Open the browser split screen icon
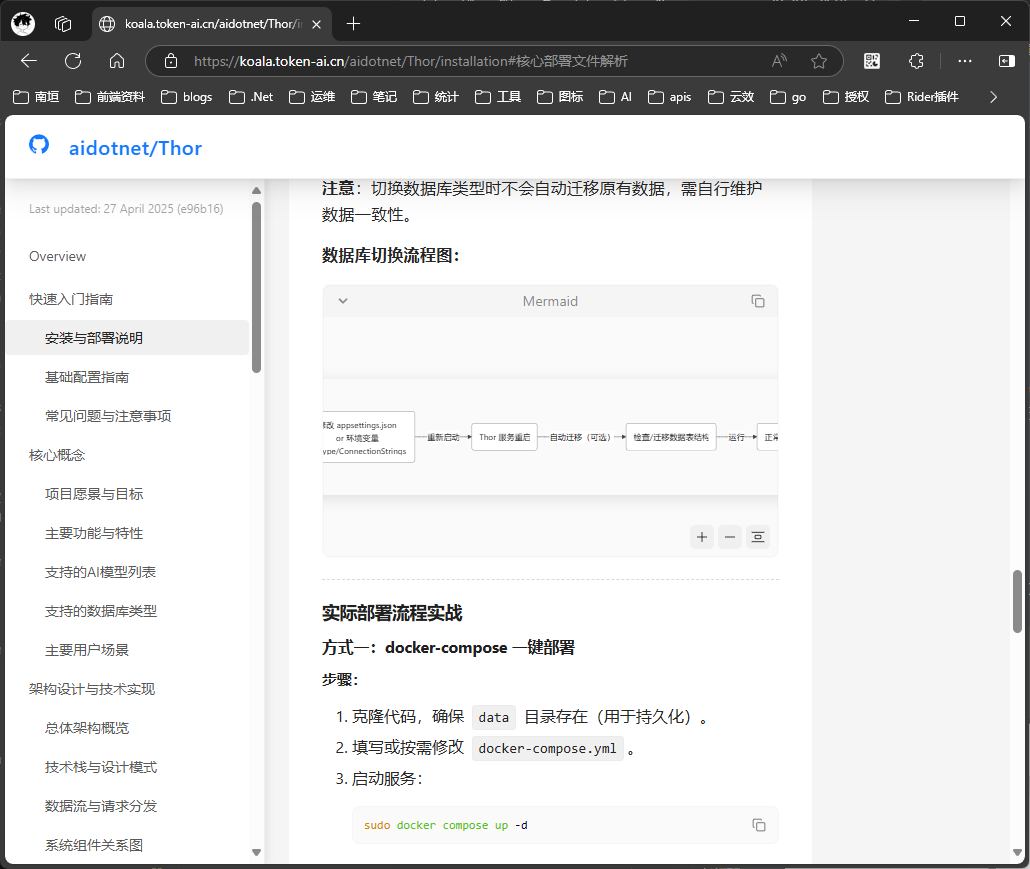Screen dimensions: 1030x869 coord(1006,61)
